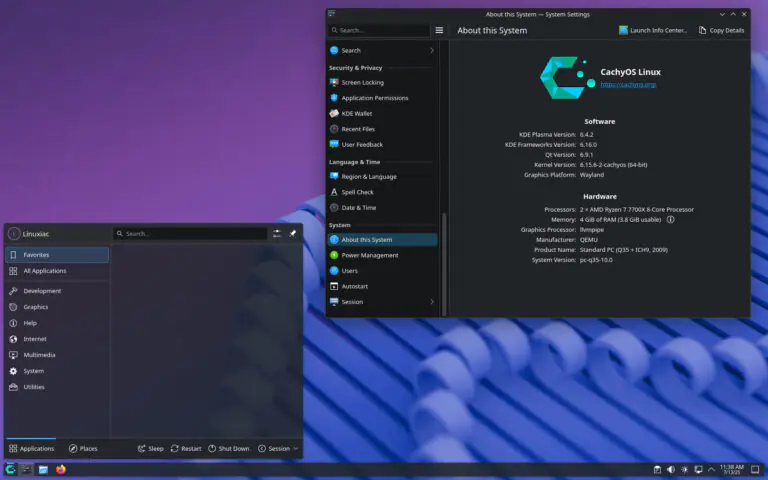The height and width of the screenshot is (480, 768).
Task: Launch Firefox from the taskbar
Action: click(61, 469)
